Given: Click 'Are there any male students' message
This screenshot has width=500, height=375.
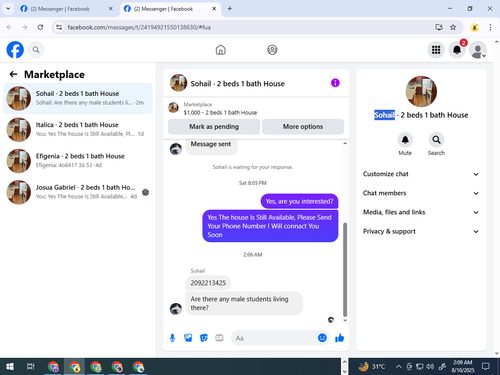Looking at the screenshot, I should point(244,303).
